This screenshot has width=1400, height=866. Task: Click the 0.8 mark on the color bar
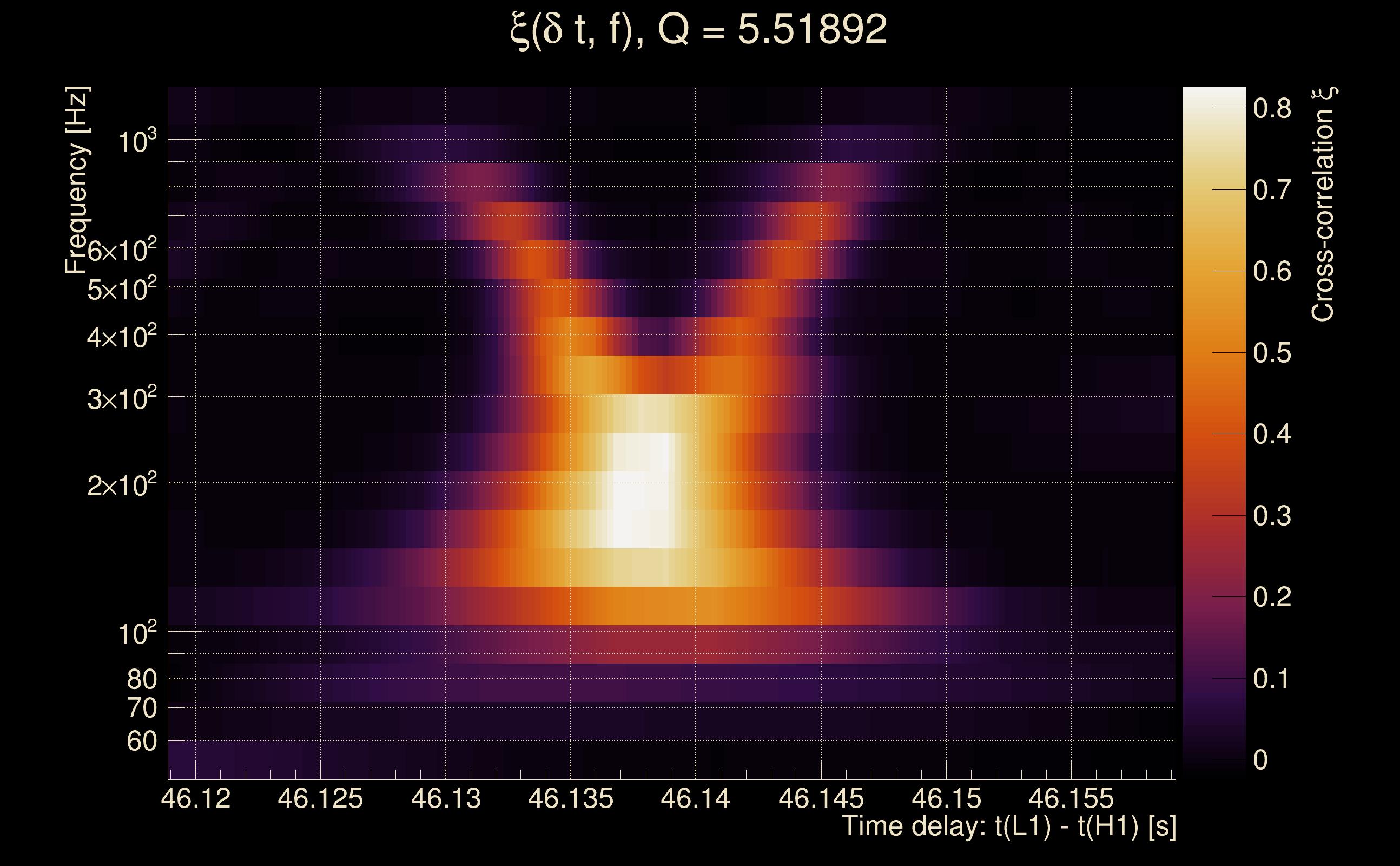coord(1229,108)
